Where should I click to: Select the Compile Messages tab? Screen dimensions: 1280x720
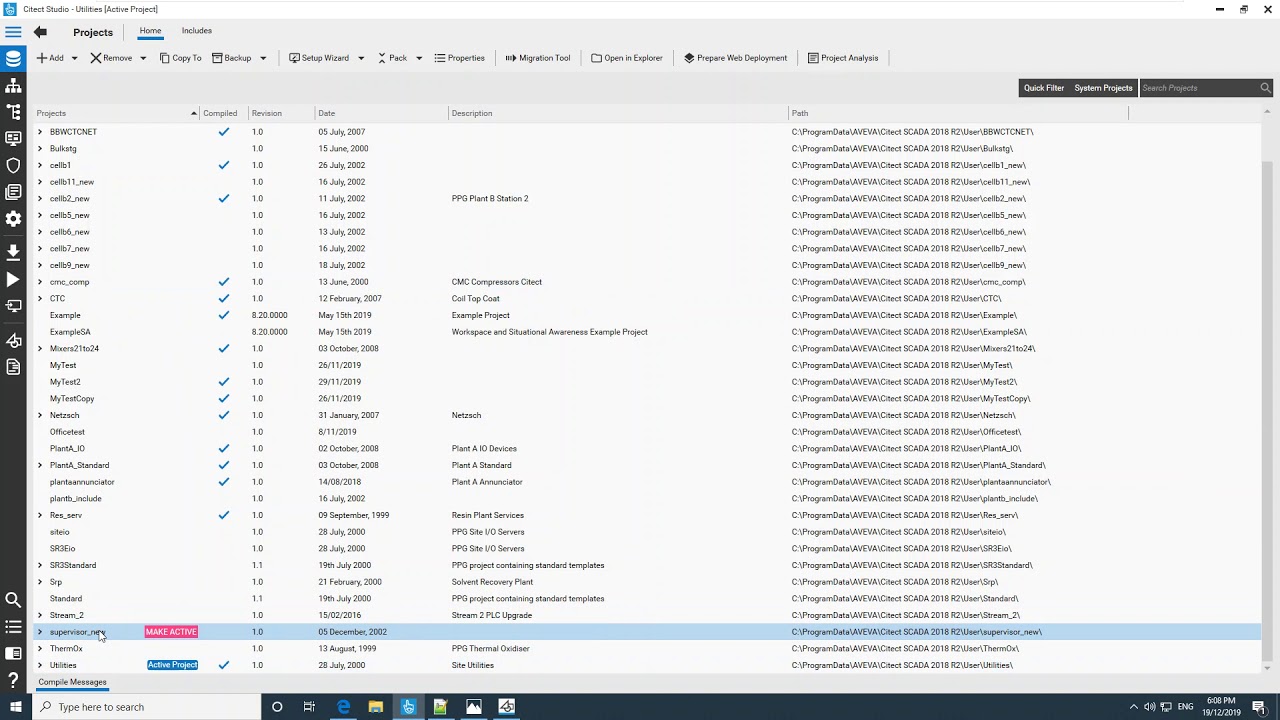[x=72, y=682]
